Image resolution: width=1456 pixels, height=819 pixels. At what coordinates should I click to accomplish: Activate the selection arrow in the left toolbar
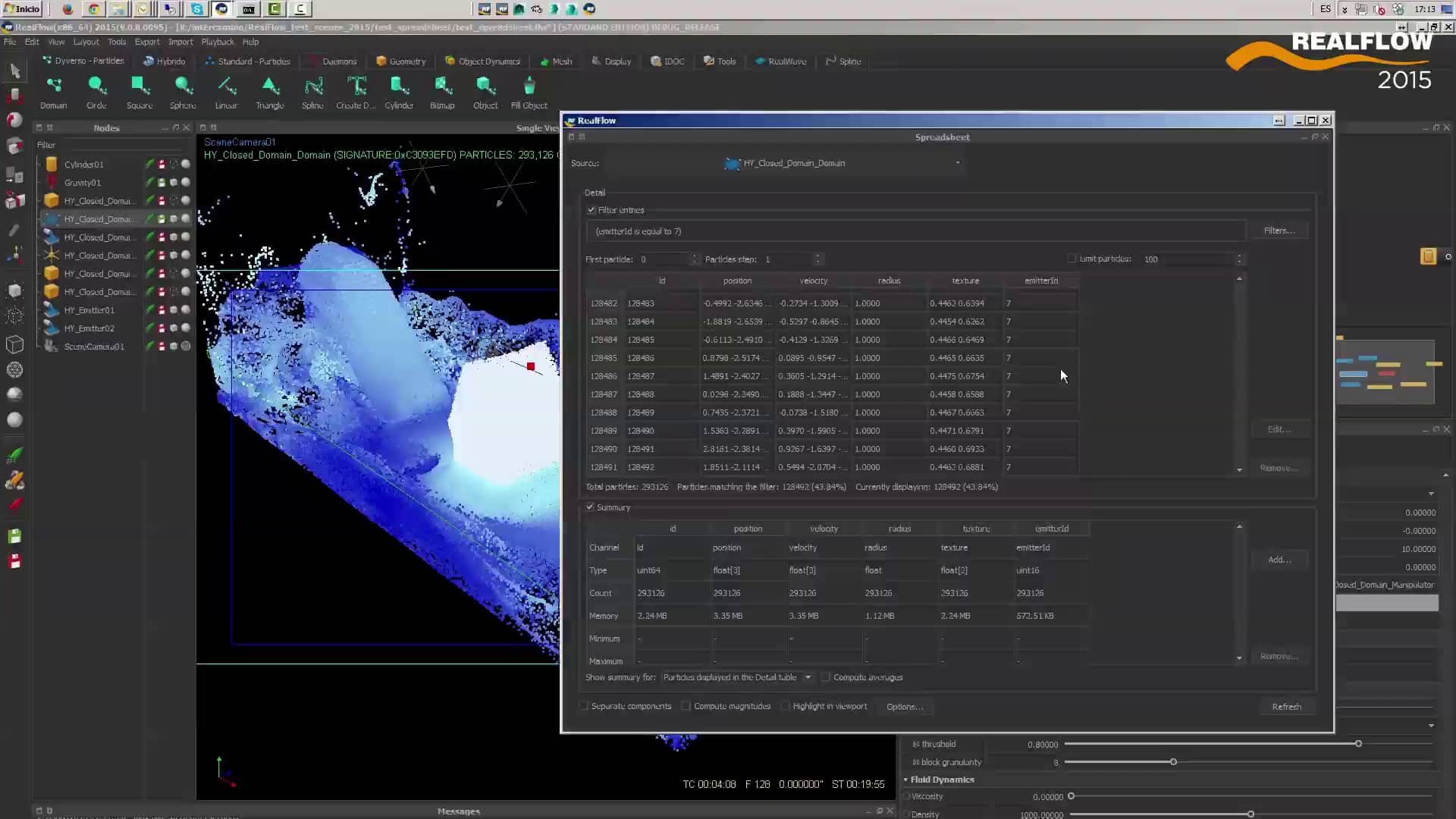click(14, 70)
